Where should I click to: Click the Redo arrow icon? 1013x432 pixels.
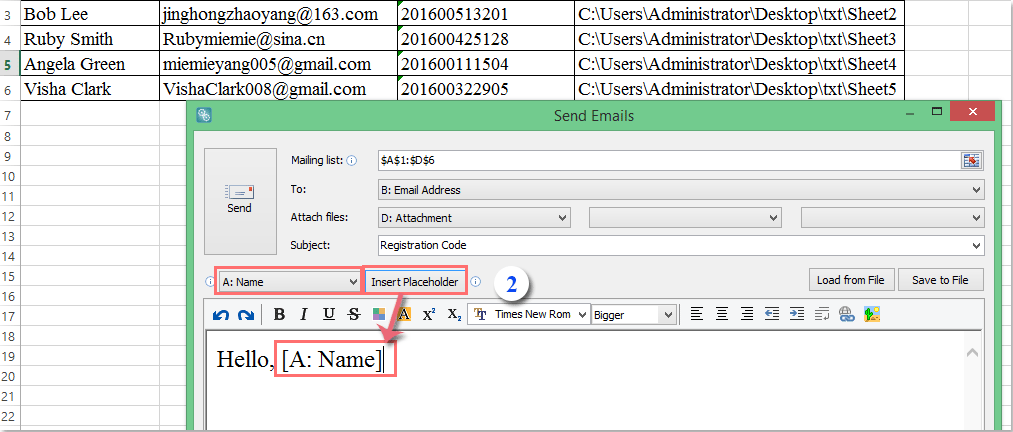(245, 315)
